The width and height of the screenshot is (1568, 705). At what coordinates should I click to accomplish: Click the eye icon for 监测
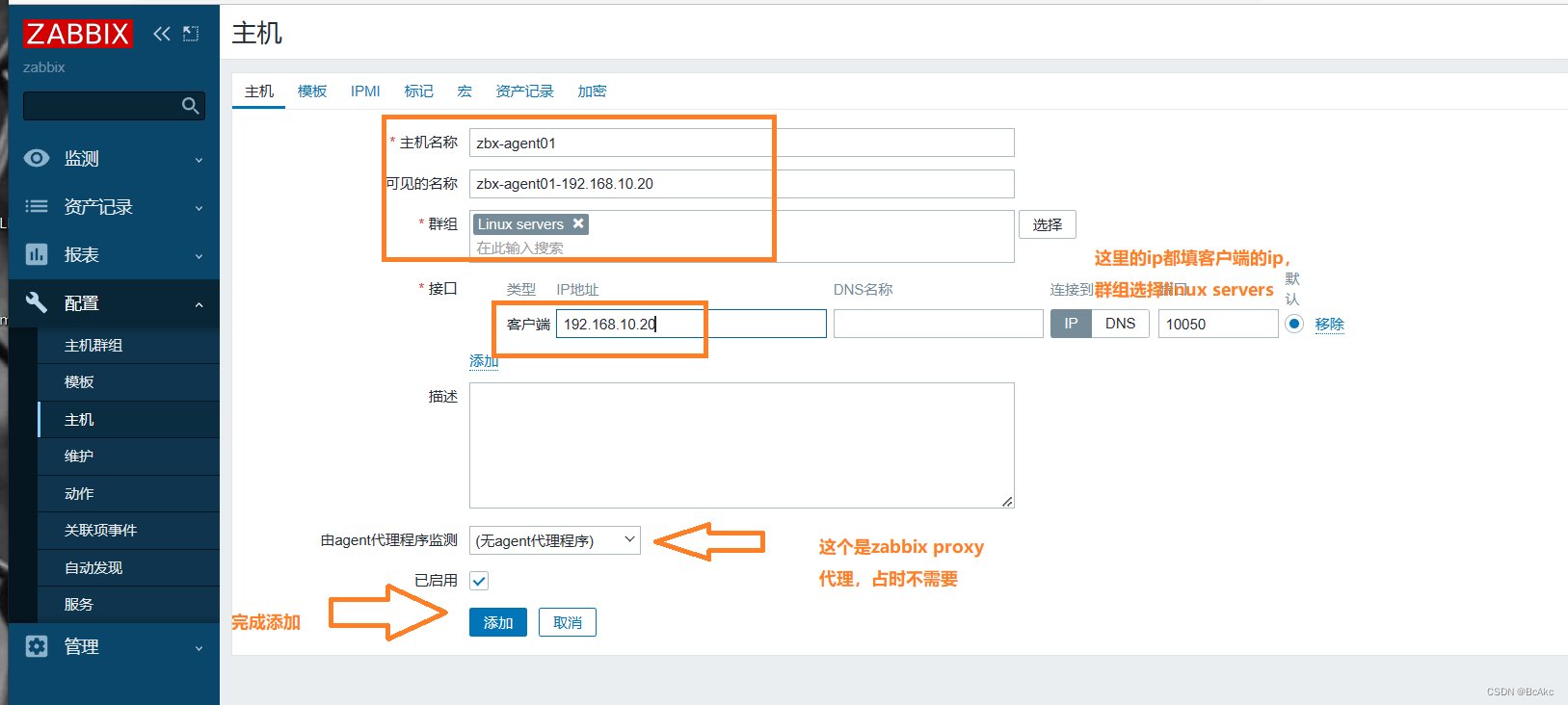(37, 158)
